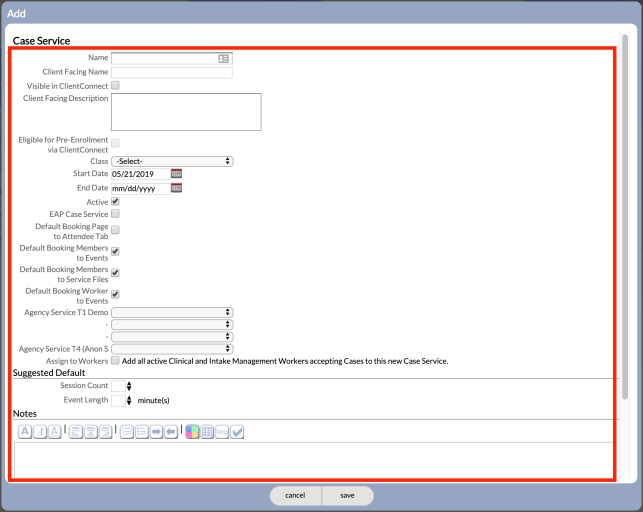643x512 pixels.
Task: Uncheck Default Booking Members to Service Files
Action: coord(116,273)
